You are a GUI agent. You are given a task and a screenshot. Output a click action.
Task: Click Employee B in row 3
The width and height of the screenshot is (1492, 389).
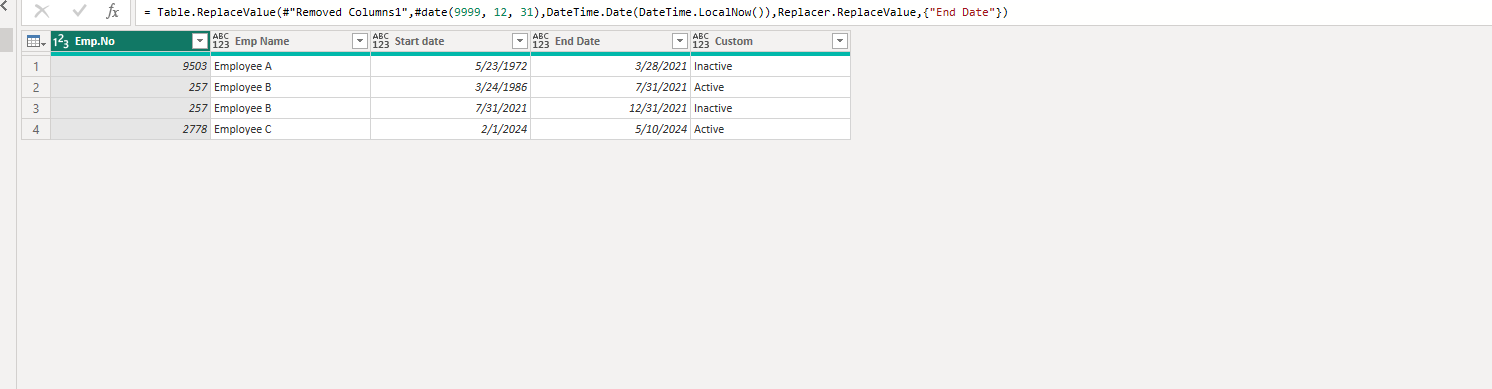coord(291,108)
